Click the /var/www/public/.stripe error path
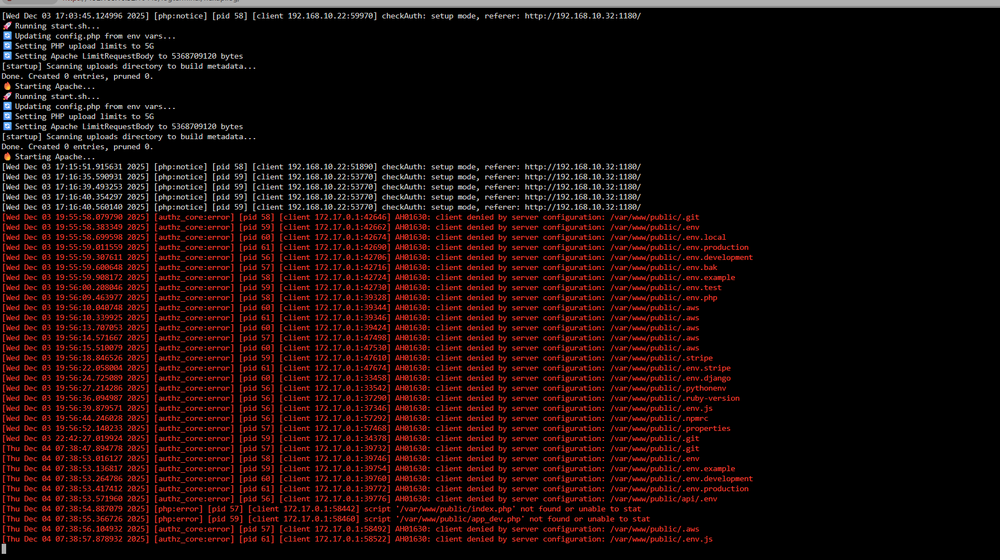Image resolution: width=1000 pixels, height=560 pixels. (661, 358)
